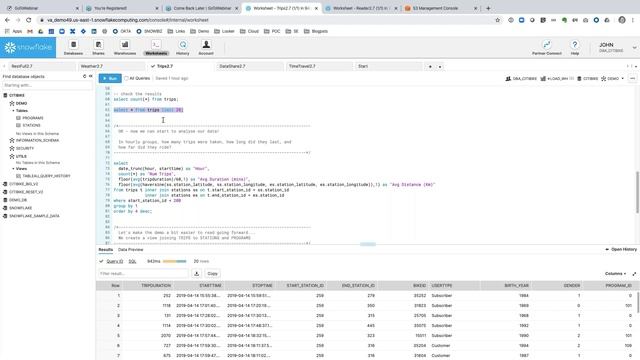
Task: Switch to the Start worksheet tab
Action: 389,66
